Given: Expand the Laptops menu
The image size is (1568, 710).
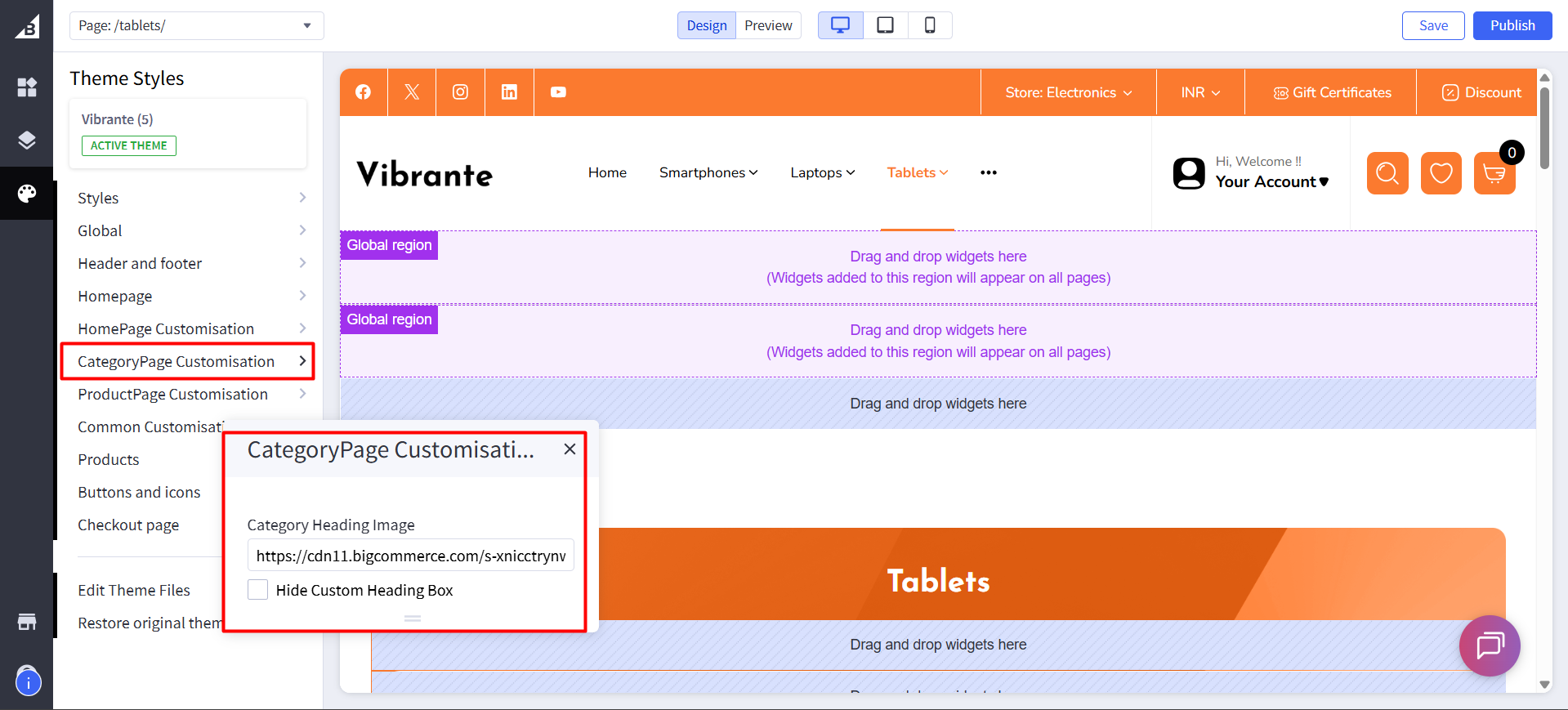Looking at the screenshot, I should pyautogui.click(x=823, y=172).
